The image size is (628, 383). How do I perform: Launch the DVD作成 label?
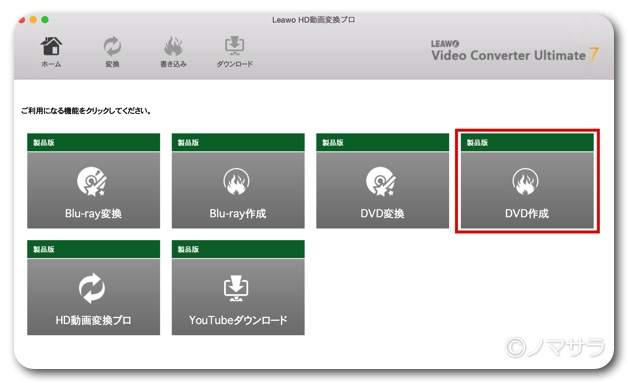coord(527,214)
